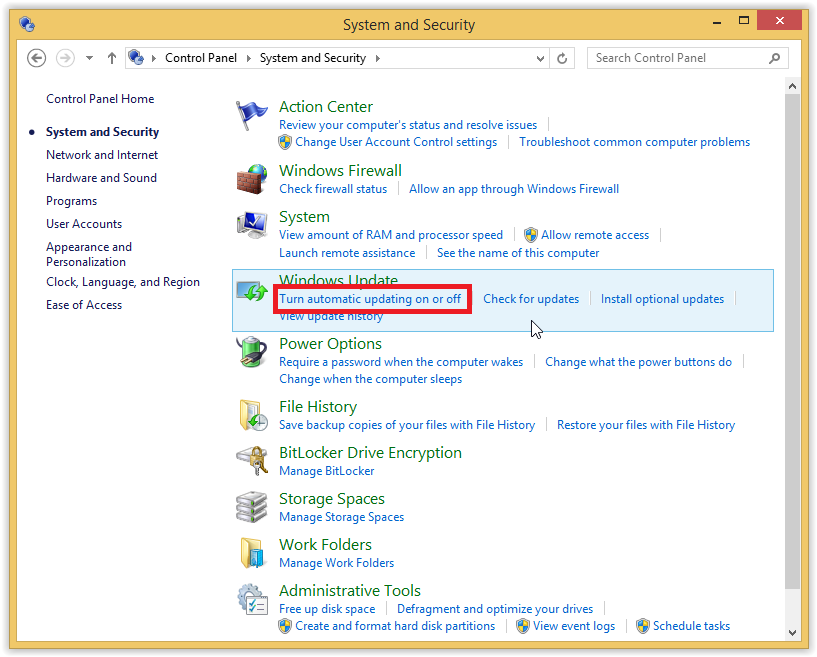The height and width of the screenshot is (657, 817).
Task: Defragment and optimize your drives
Action: coord(495,609)
